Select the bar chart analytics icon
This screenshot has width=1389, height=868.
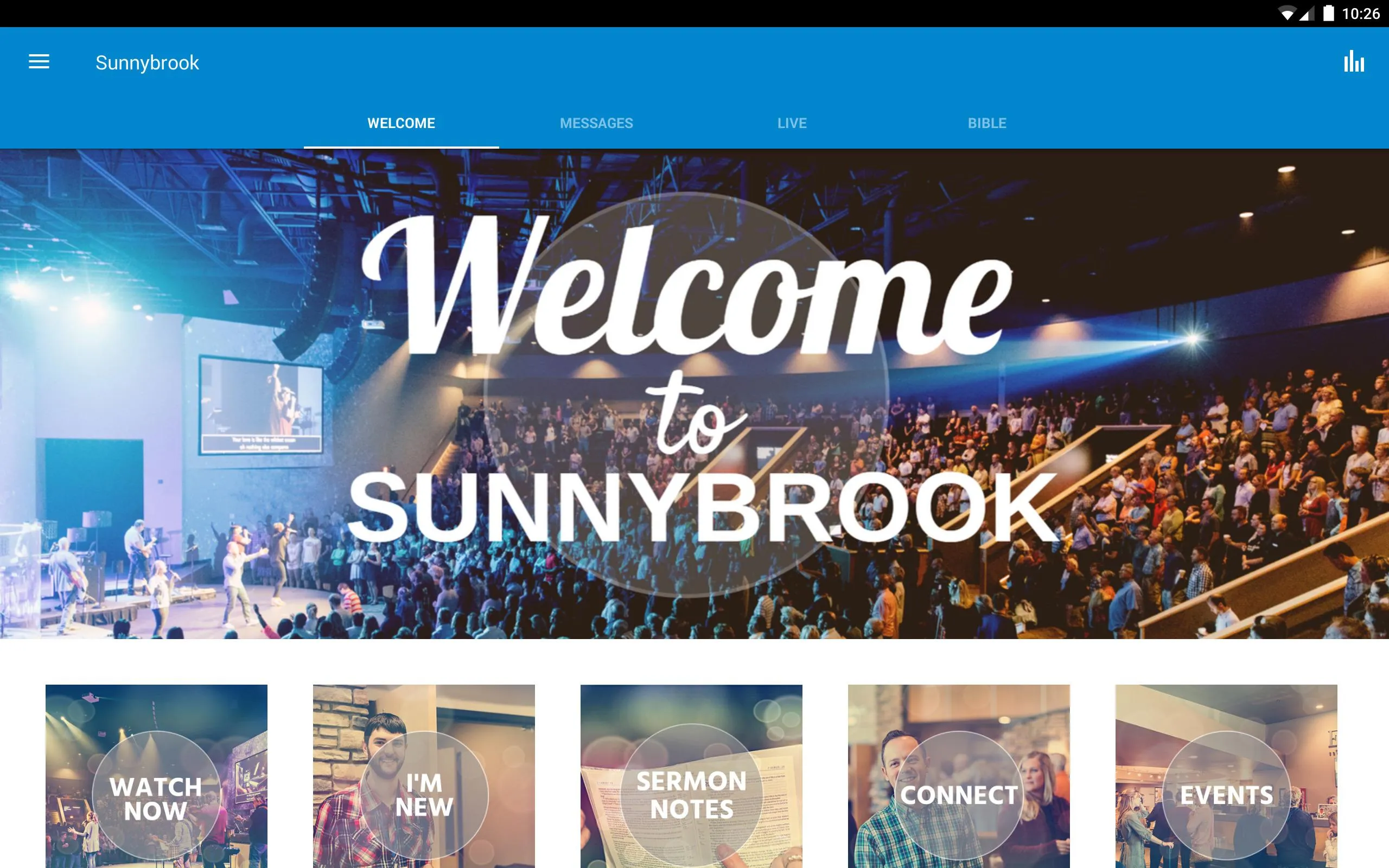tap(1354, 62)
